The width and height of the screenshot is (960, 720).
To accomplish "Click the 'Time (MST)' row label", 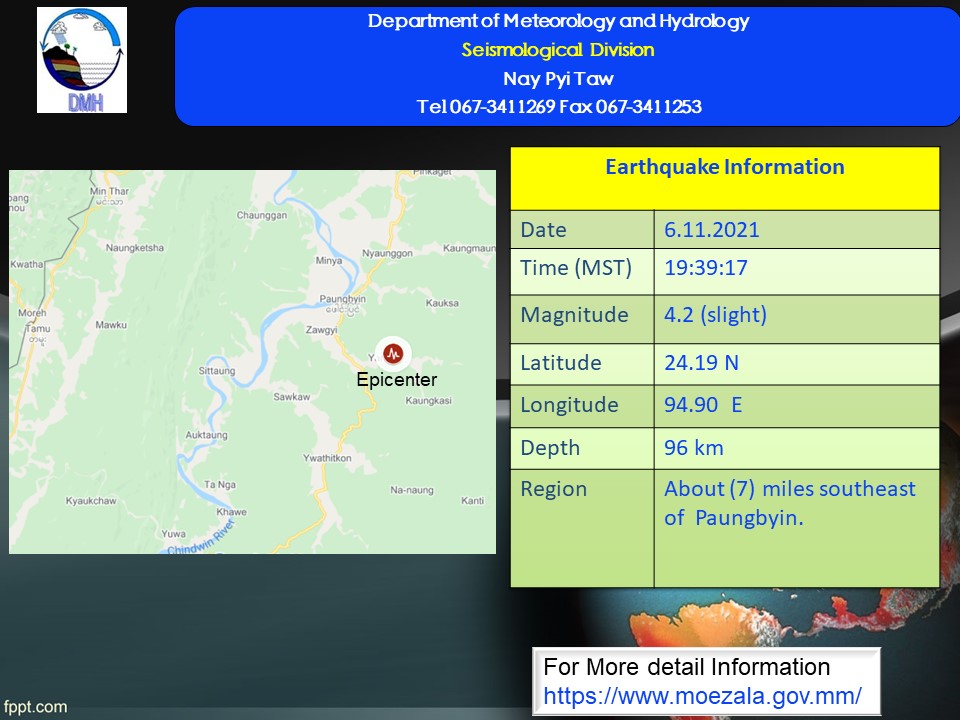I will [576, 268].
